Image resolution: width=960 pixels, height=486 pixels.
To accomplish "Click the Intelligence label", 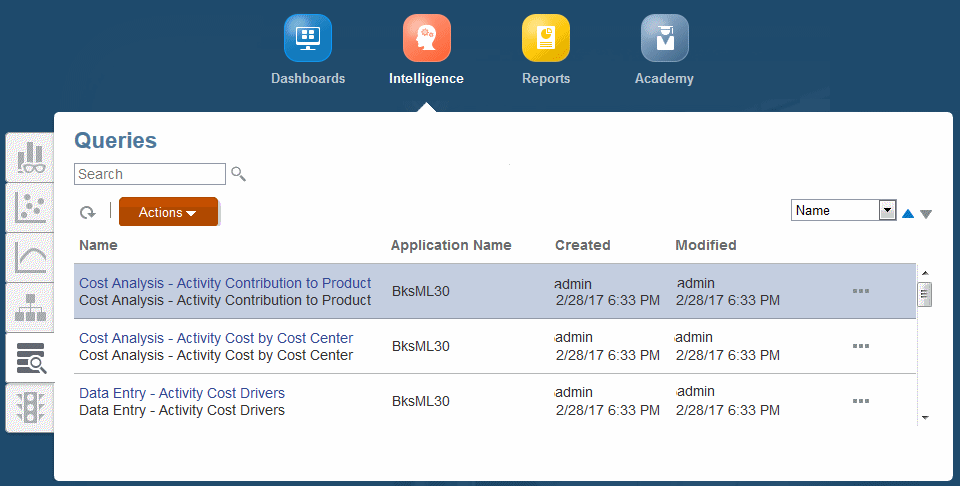I will pyautogui.click(x=426, y=78).
